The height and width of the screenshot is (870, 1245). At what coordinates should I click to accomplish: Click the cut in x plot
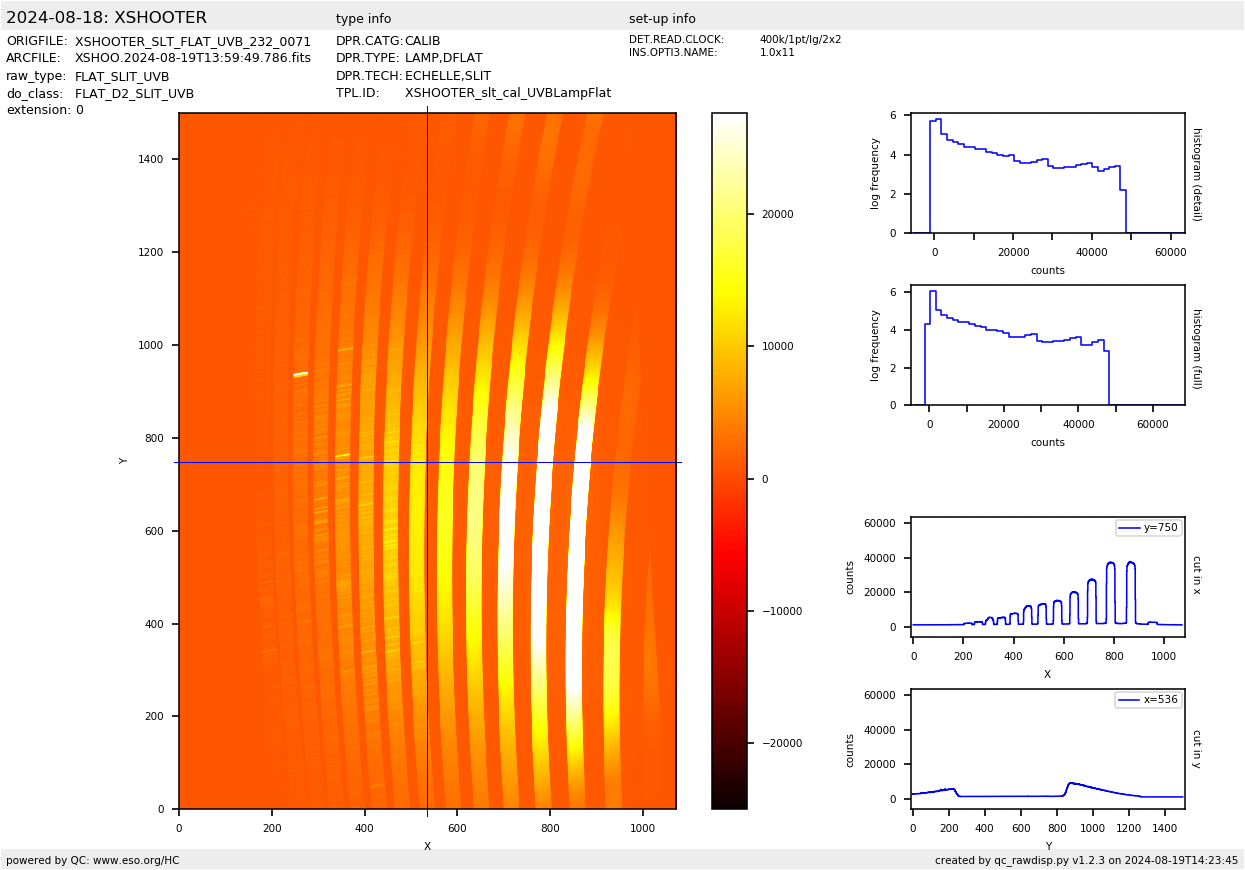pyautogui.click(x=1047, y=576)
